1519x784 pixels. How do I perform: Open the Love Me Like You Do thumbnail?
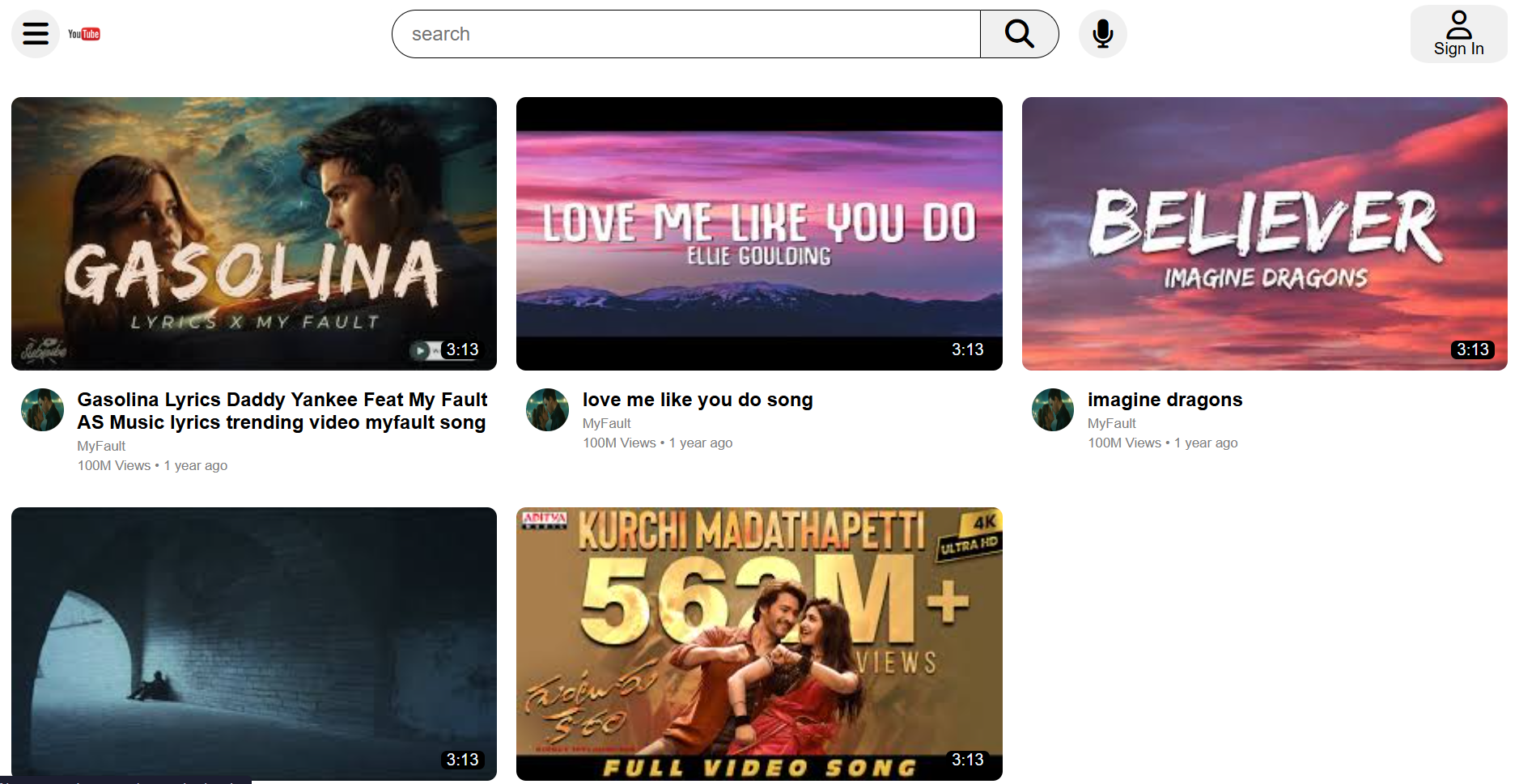click(x=759, y=234)
